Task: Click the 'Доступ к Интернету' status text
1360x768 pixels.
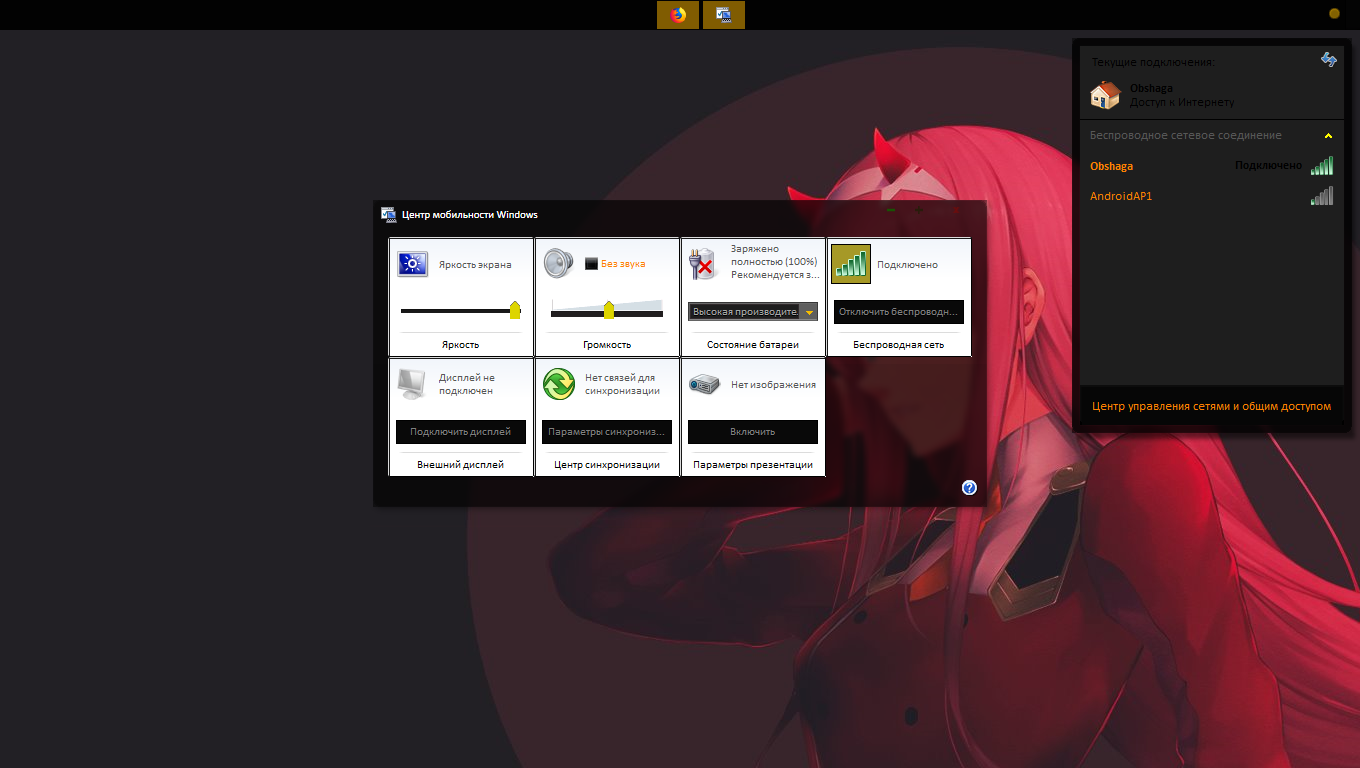Action: pyautogui.click(x=1182, y=102)
